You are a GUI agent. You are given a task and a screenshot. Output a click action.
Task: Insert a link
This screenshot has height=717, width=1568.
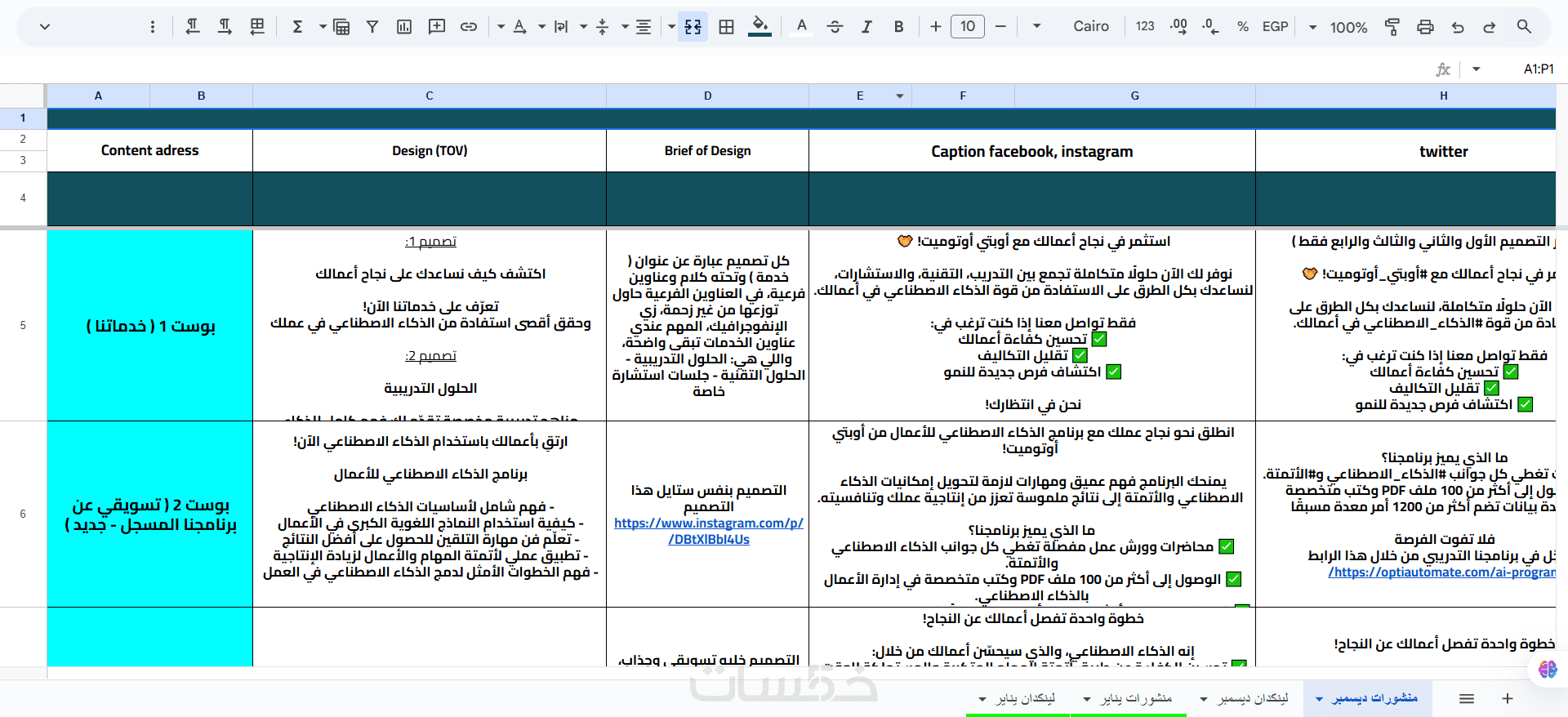469,27
